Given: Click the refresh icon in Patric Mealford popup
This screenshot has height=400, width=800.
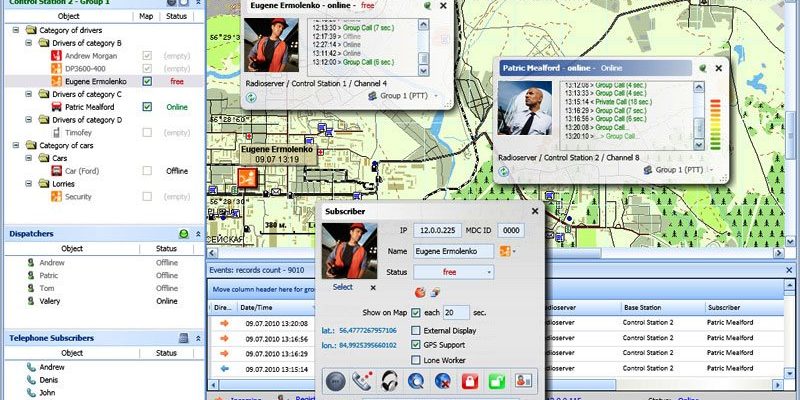Looking at the screenshot, I should click(504, 169).
